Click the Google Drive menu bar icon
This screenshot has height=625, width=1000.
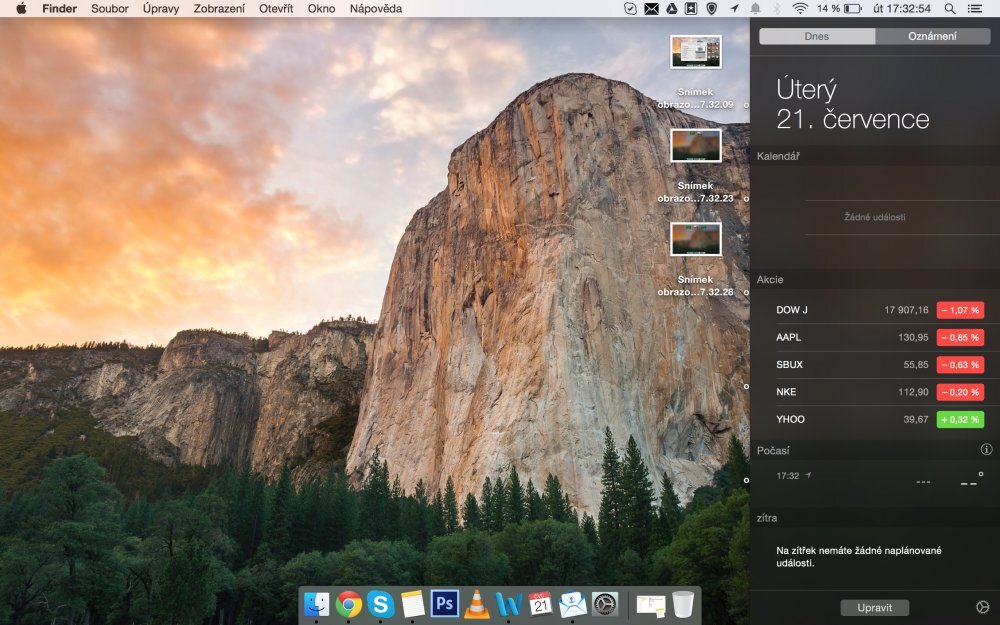(672, 9)
